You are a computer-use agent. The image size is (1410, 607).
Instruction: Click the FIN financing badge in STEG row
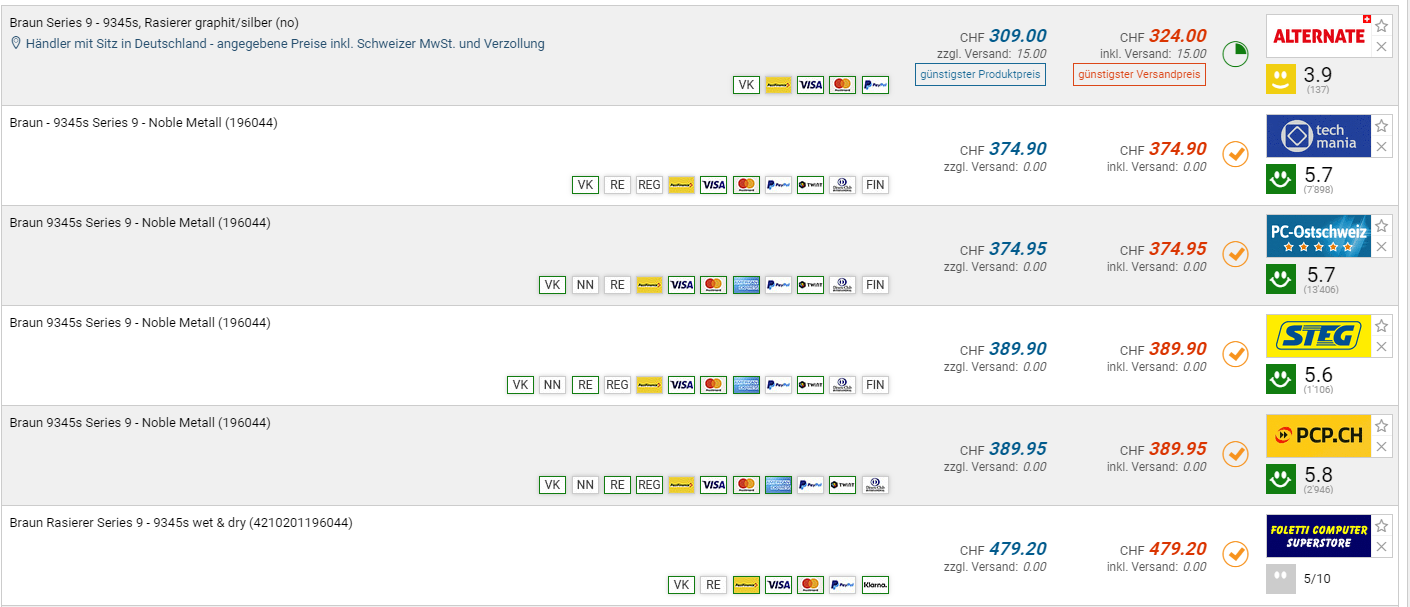tap(875, 385)
